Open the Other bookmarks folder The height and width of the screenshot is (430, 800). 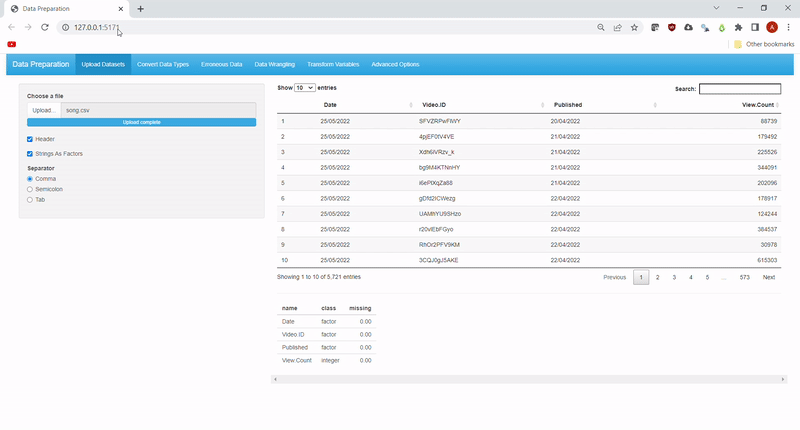click(x=764, y=44)
